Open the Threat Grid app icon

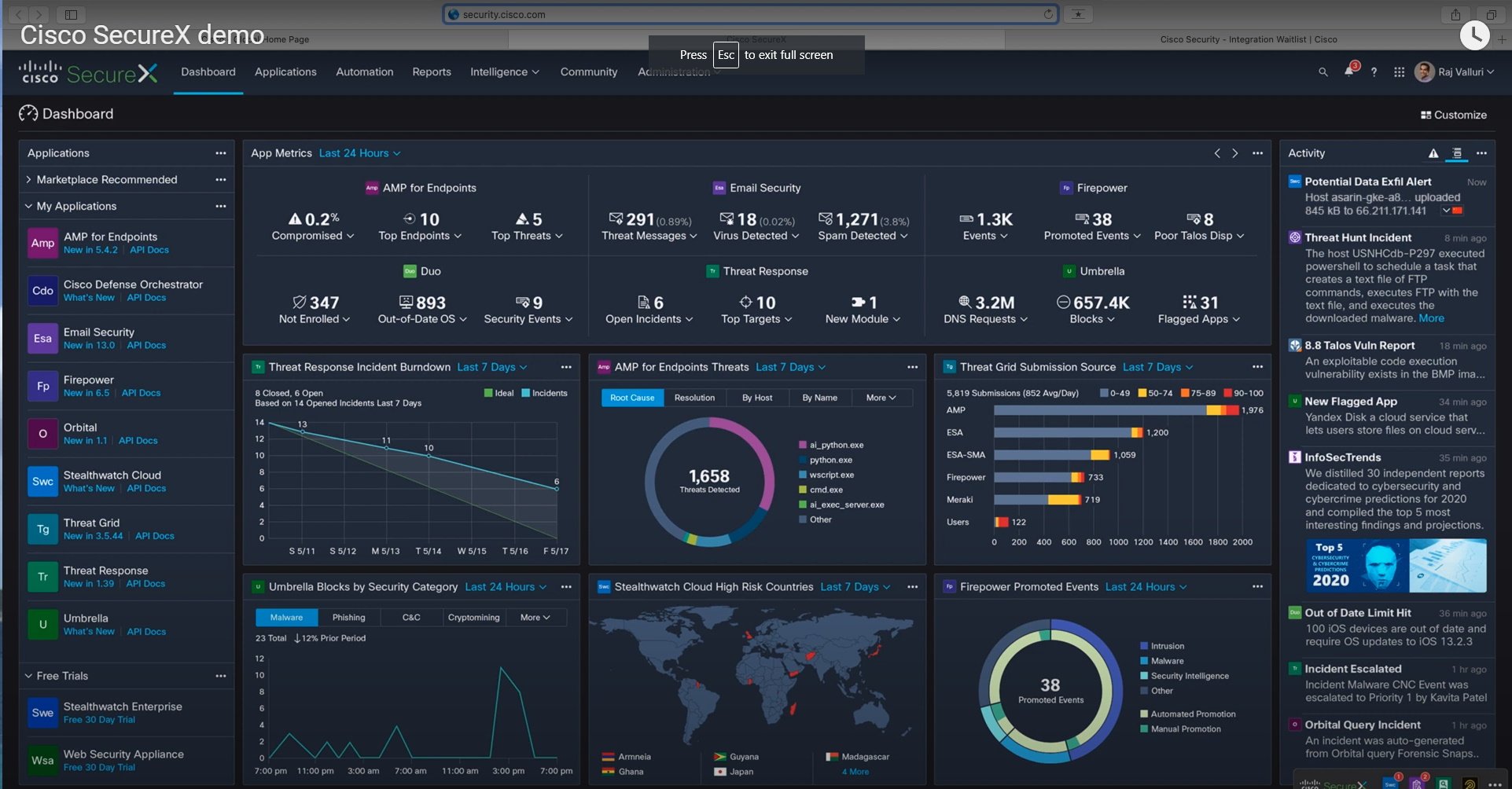(x=42, y=529)
